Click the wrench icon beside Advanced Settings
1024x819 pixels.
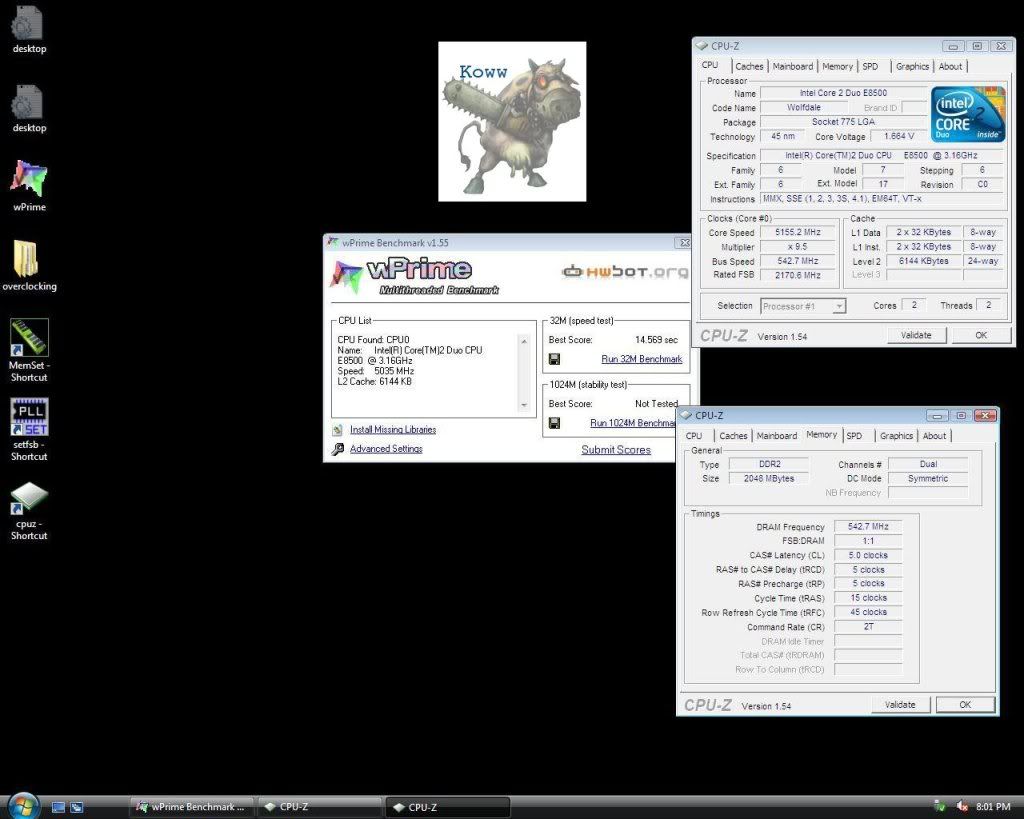338,449
